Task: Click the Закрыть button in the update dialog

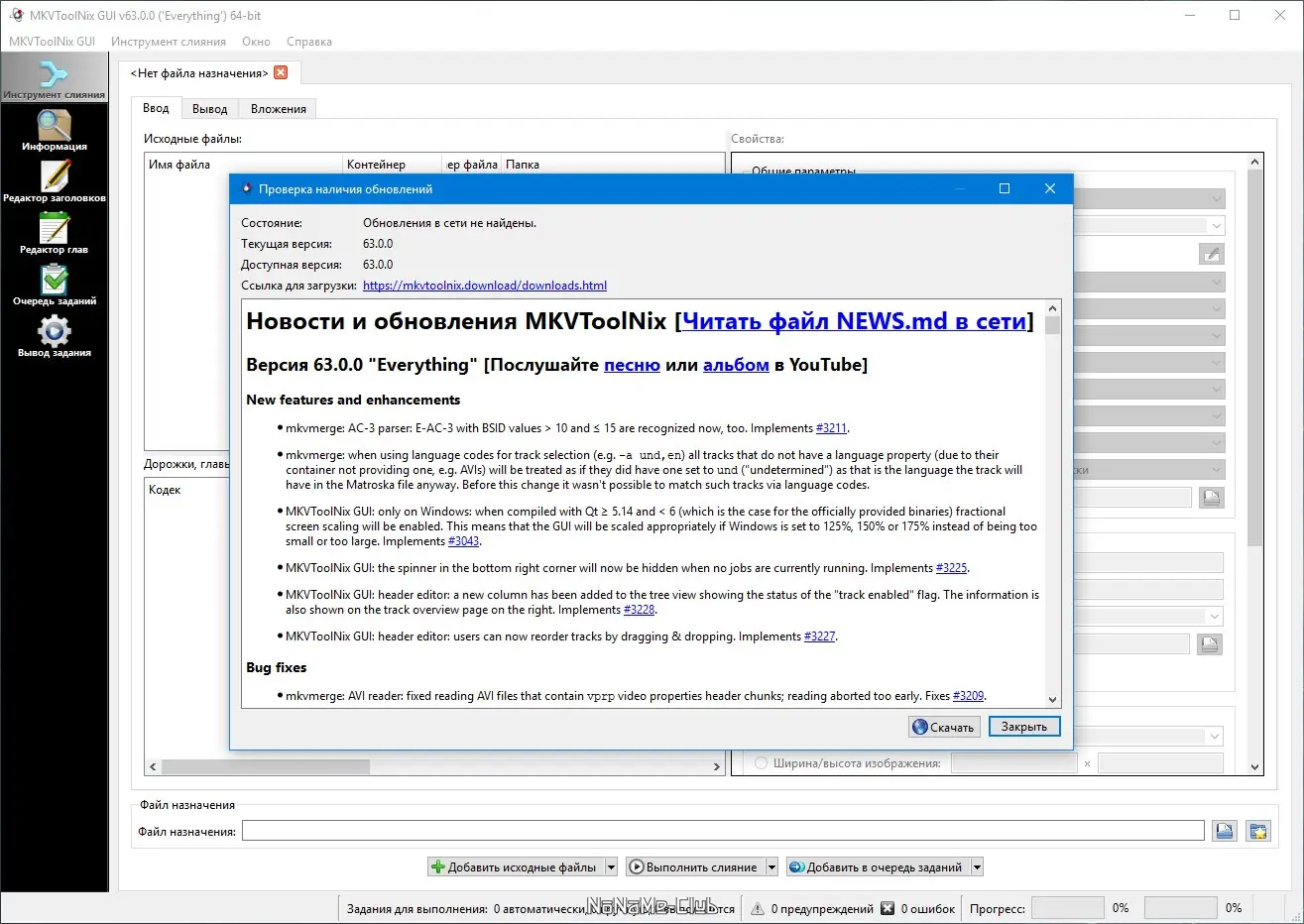Action: [x=1024, y=727]
